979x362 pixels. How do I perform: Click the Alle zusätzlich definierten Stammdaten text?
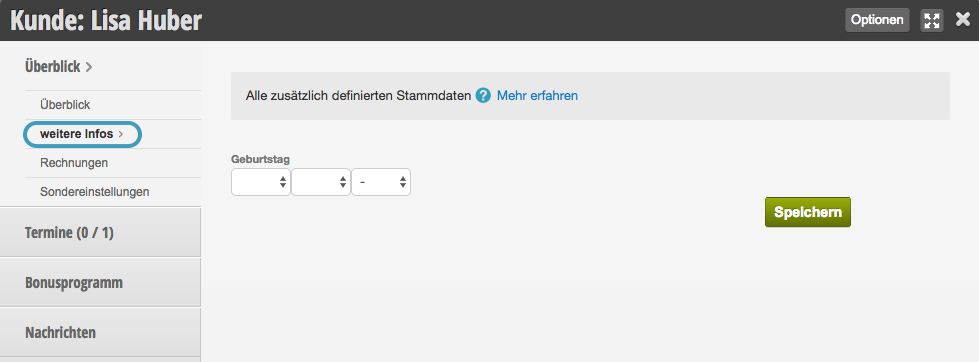click(358, 95)
